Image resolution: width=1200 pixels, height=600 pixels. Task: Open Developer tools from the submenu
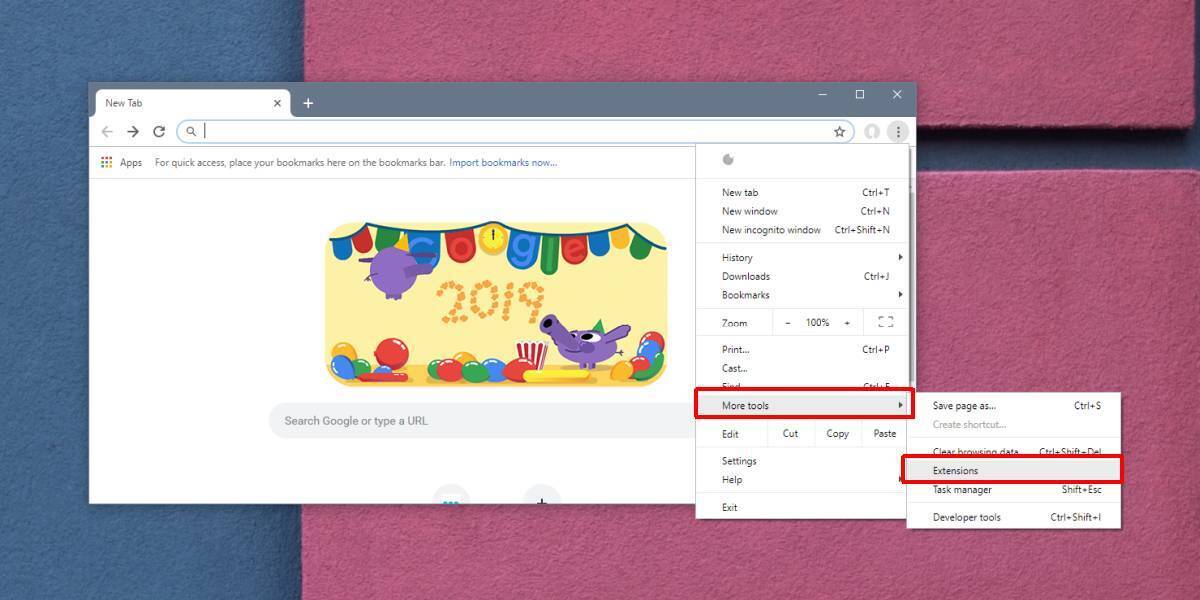1013,517
